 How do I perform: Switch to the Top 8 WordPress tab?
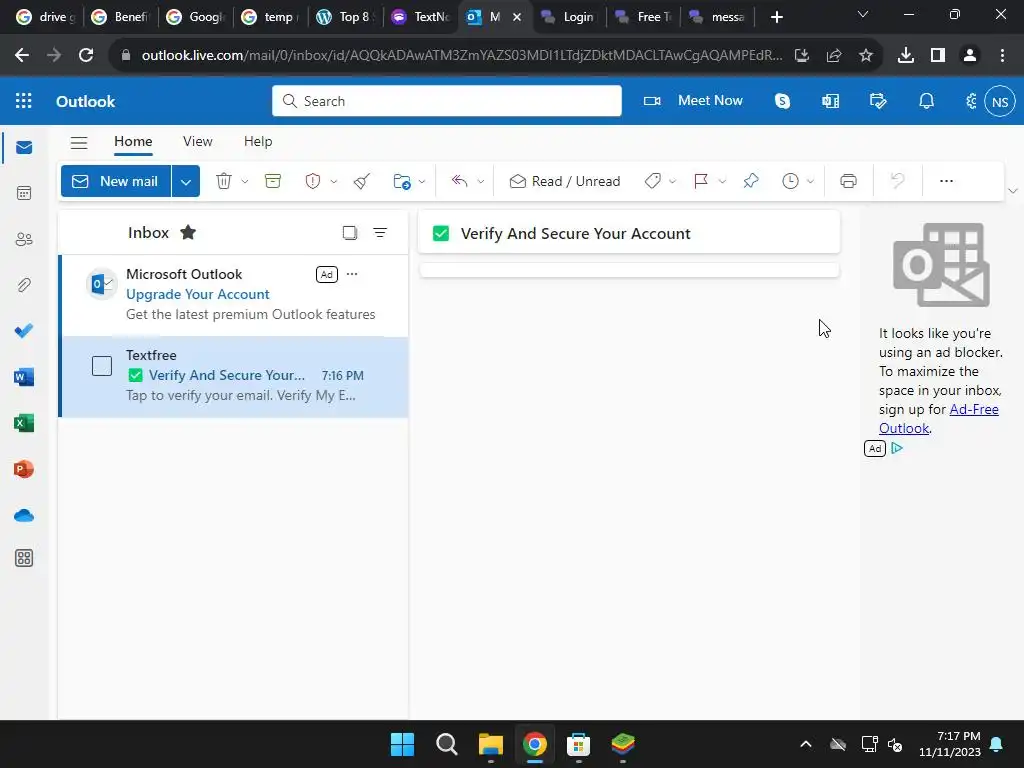click(345, 17)
